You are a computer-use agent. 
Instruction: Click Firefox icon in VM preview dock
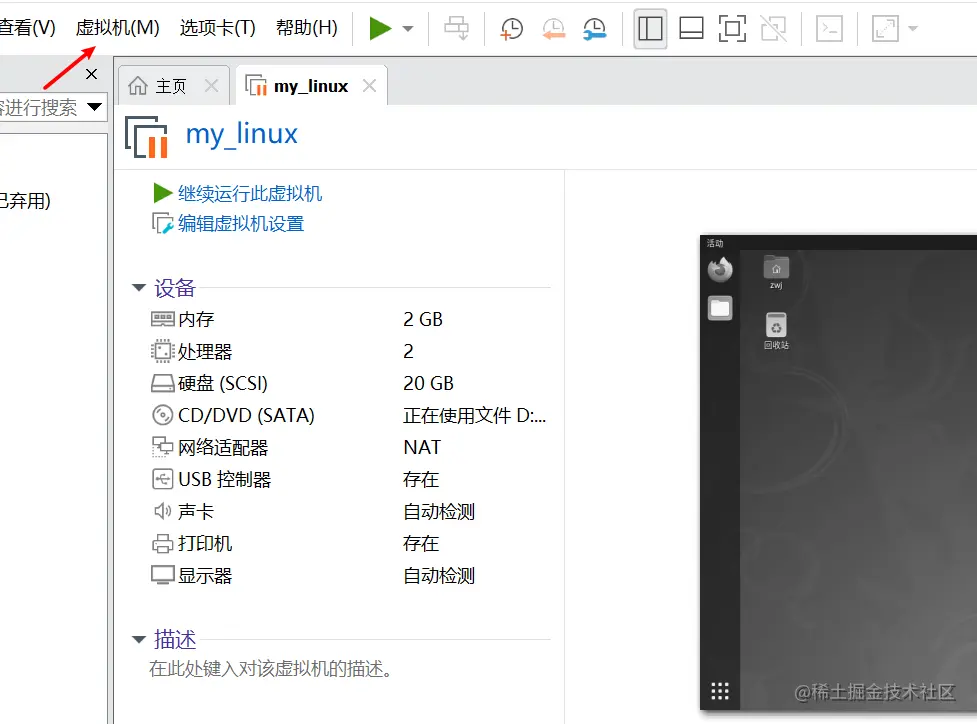[720, 270]
